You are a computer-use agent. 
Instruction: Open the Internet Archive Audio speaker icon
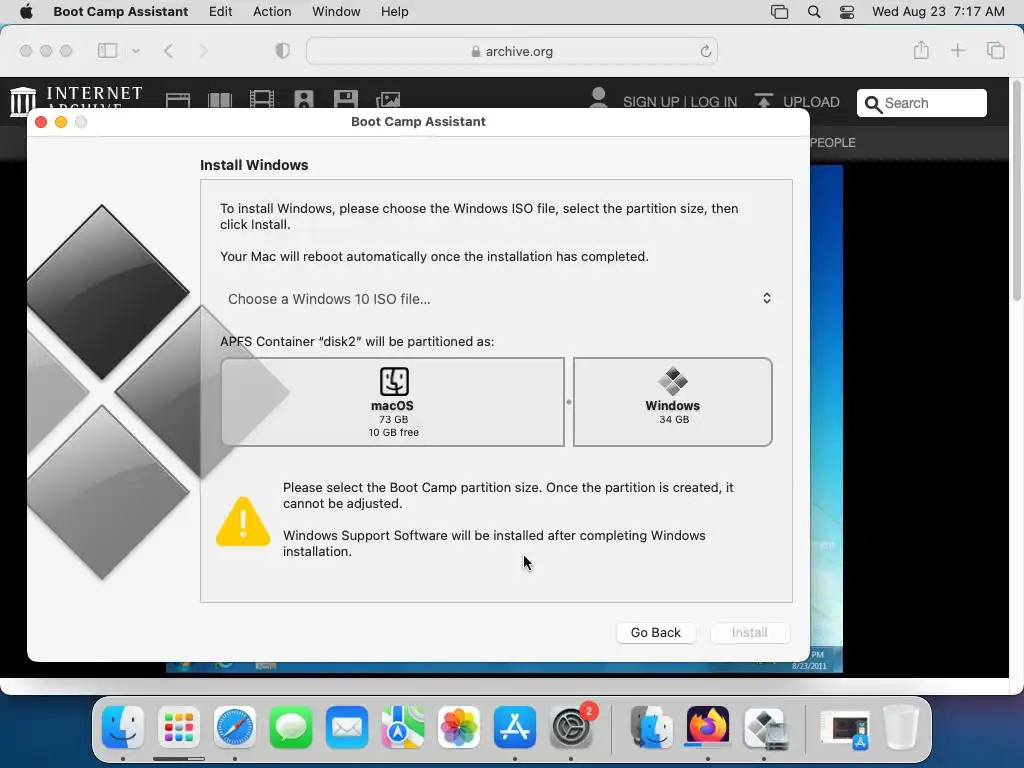[304, 99]
